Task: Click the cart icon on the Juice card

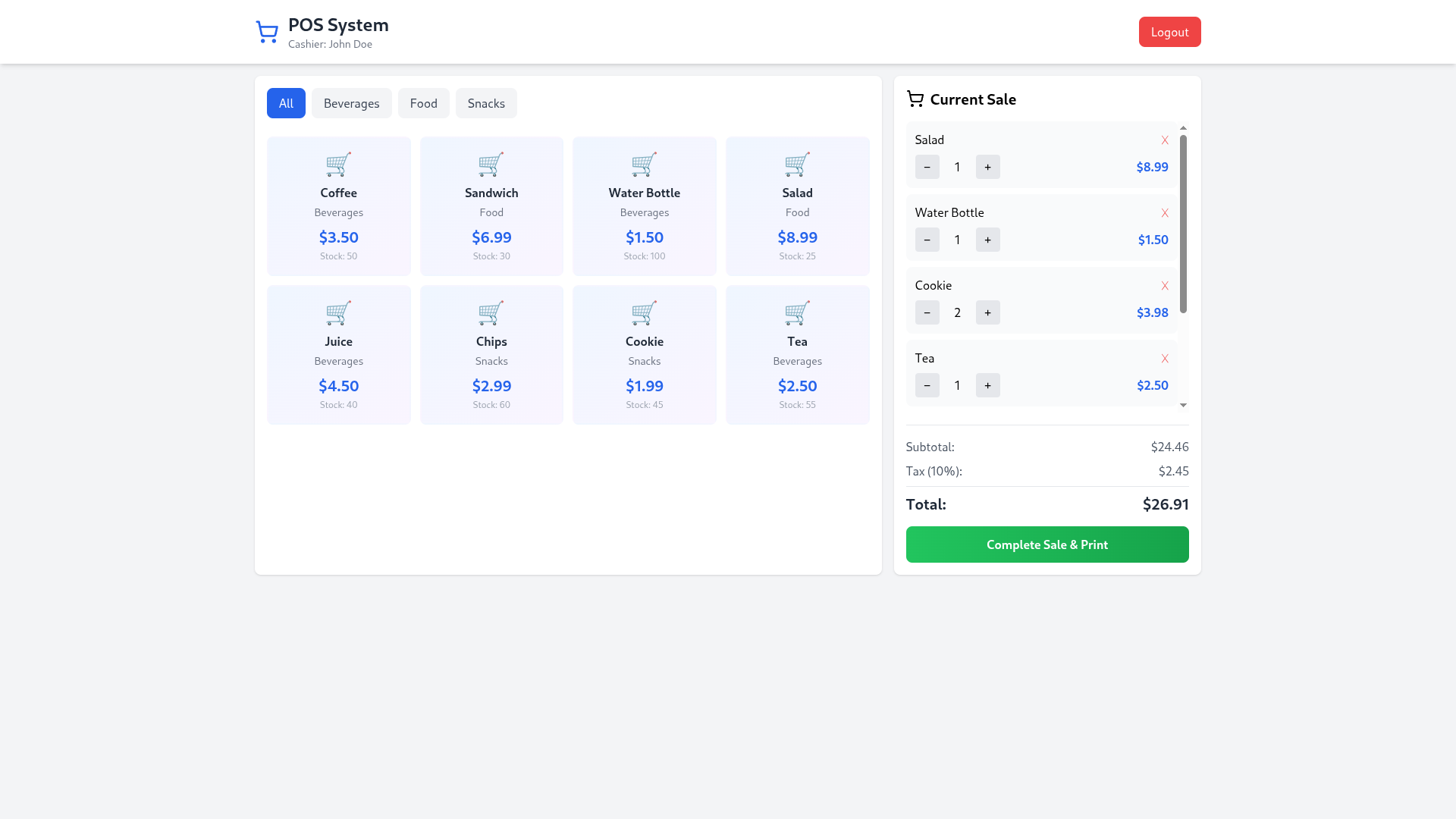Action: click(338, 313)
